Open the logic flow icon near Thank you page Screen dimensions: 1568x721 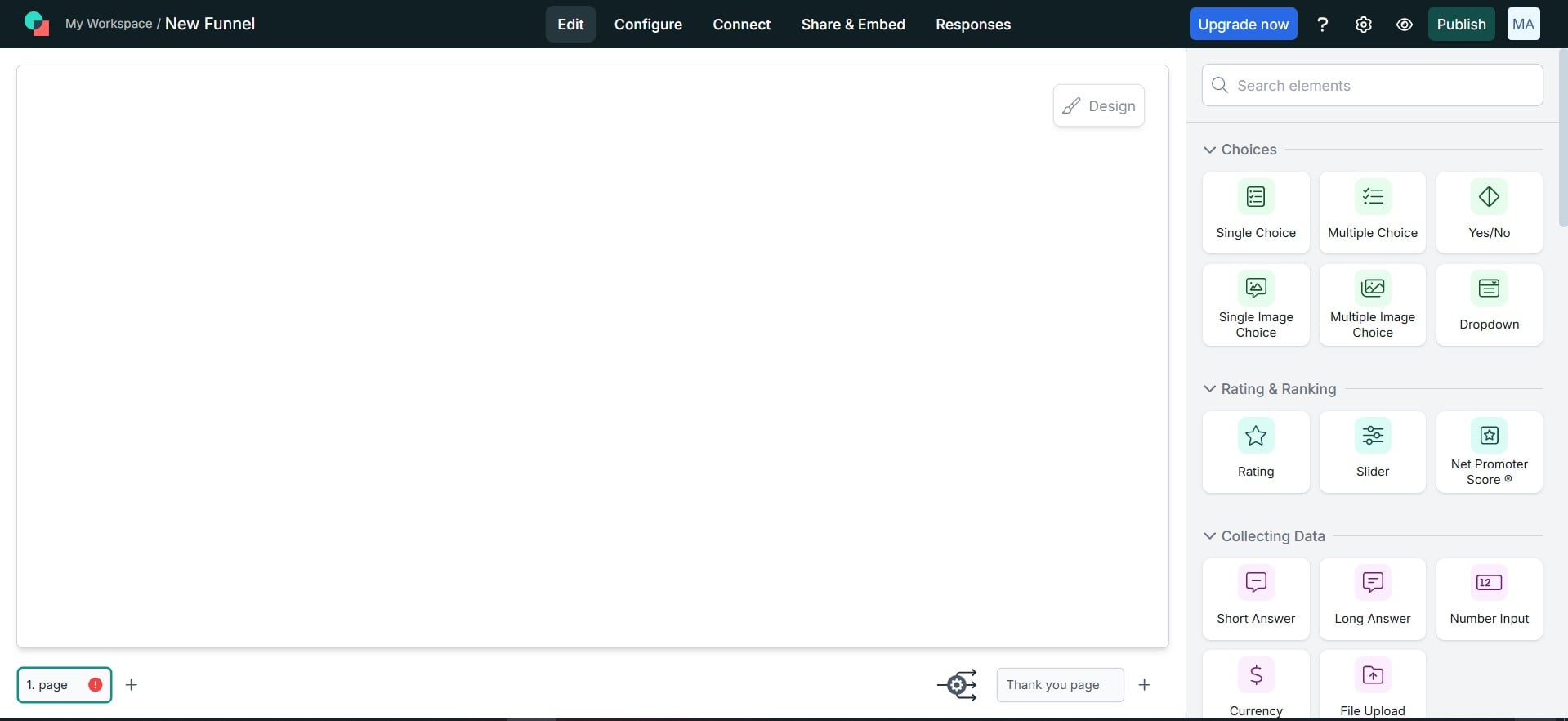[x=957, y=685]
